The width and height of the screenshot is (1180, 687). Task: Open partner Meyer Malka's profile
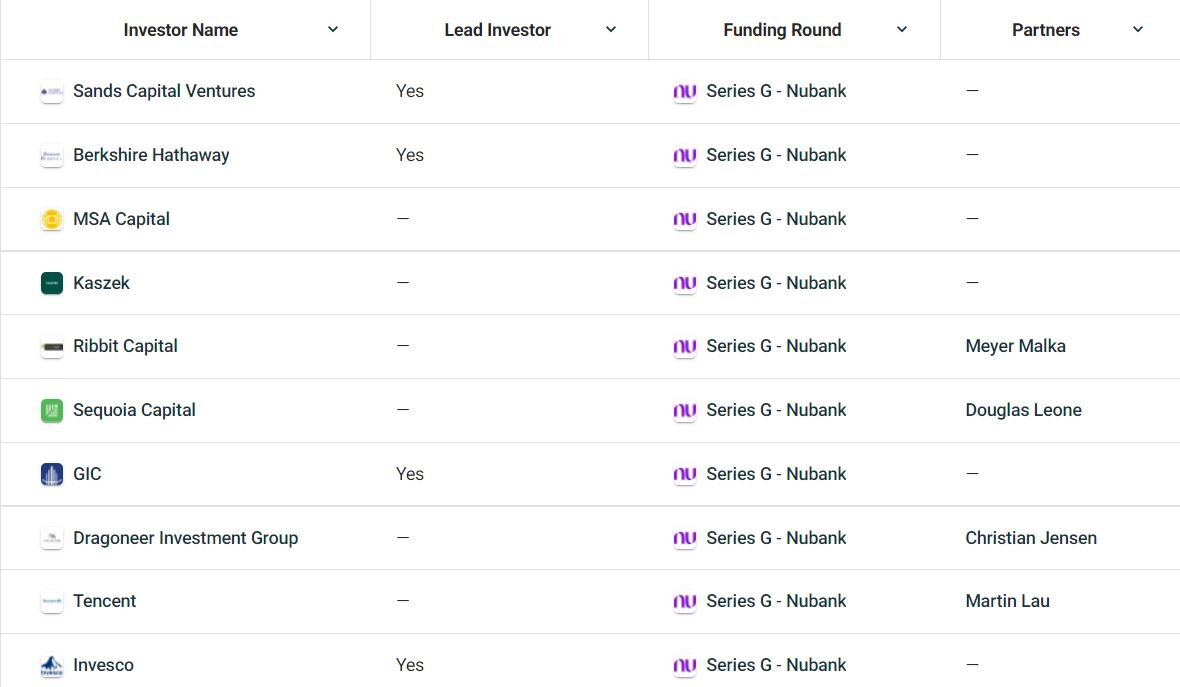tap(1015, 346)
